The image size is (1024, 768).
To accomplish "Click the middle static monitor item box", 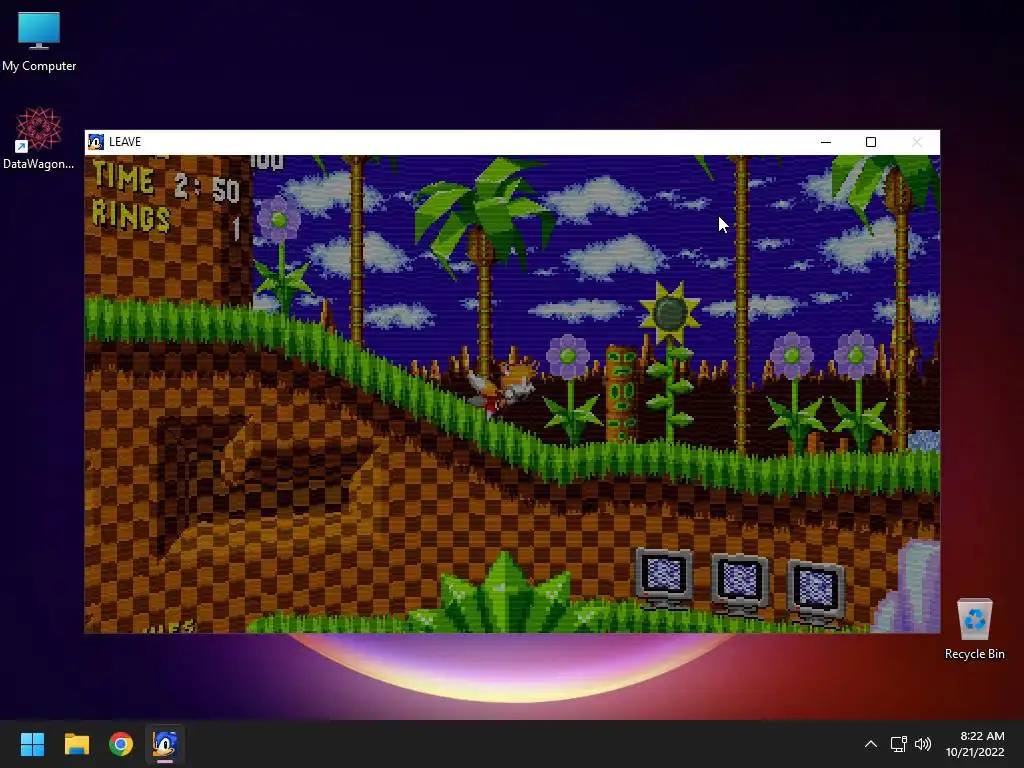I will tap(739, 584).
